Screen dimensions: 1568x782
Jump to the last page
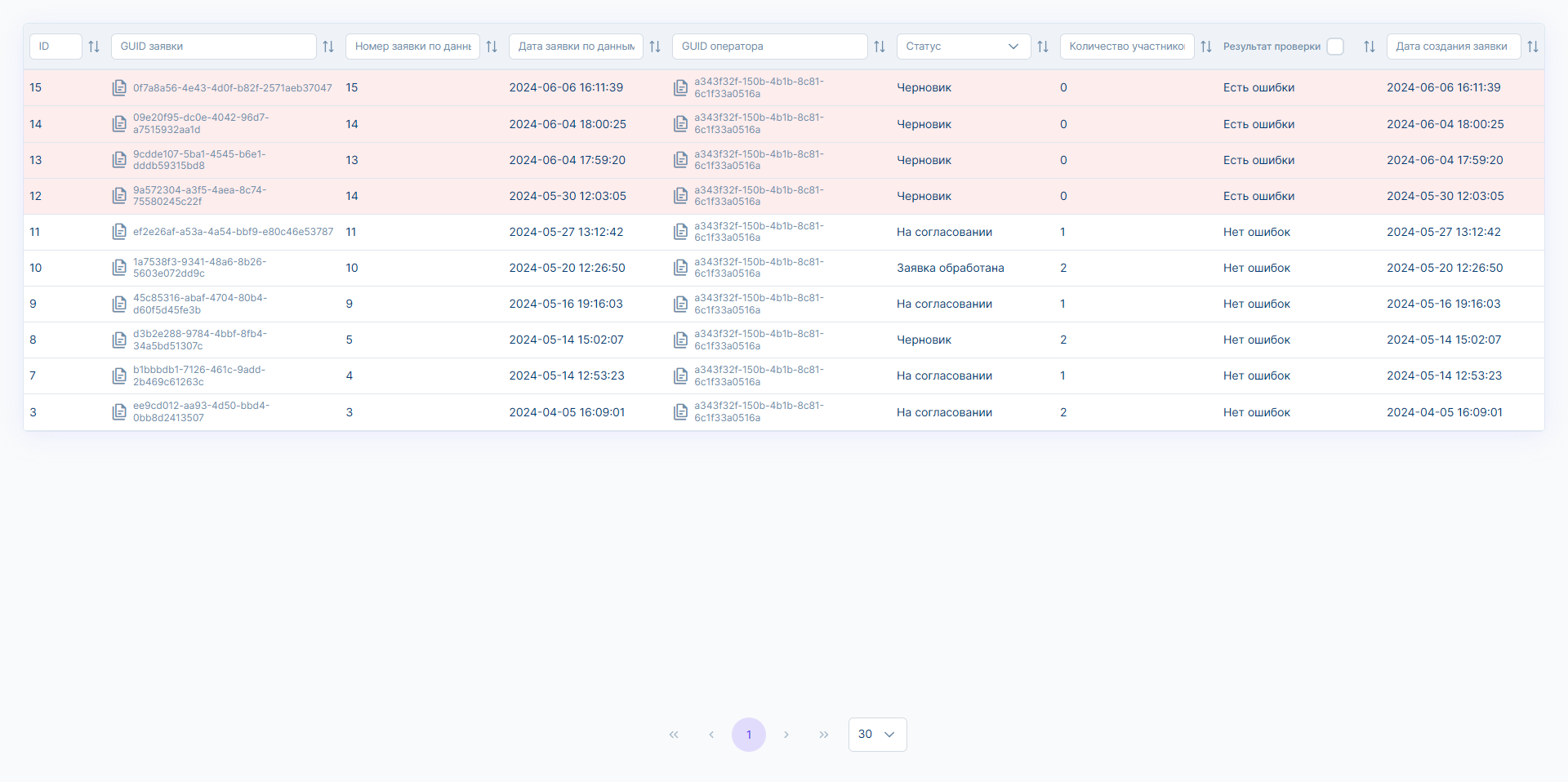pos(824,735)
